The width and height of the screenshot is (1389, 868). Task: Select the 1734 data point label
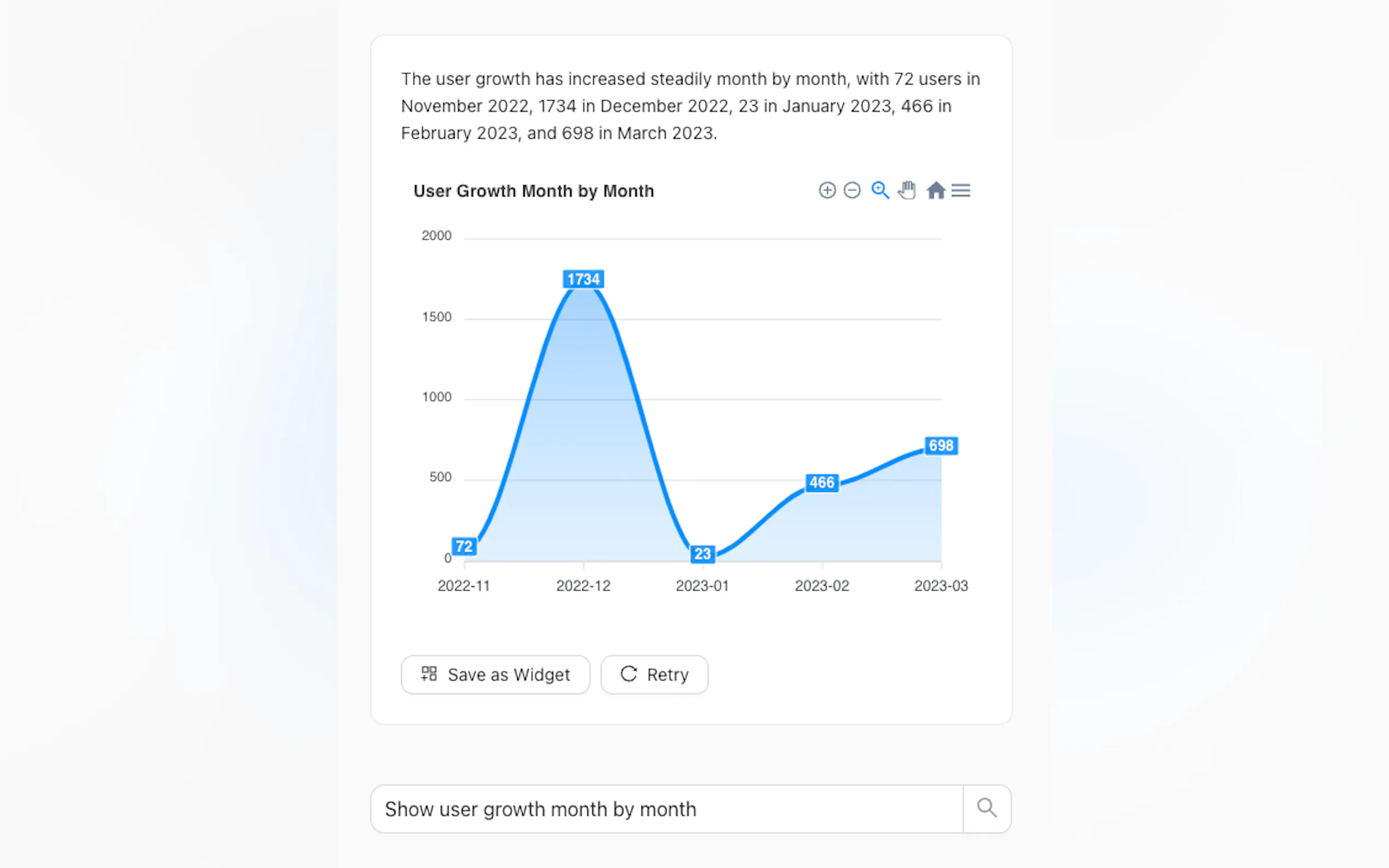point(583,279)
